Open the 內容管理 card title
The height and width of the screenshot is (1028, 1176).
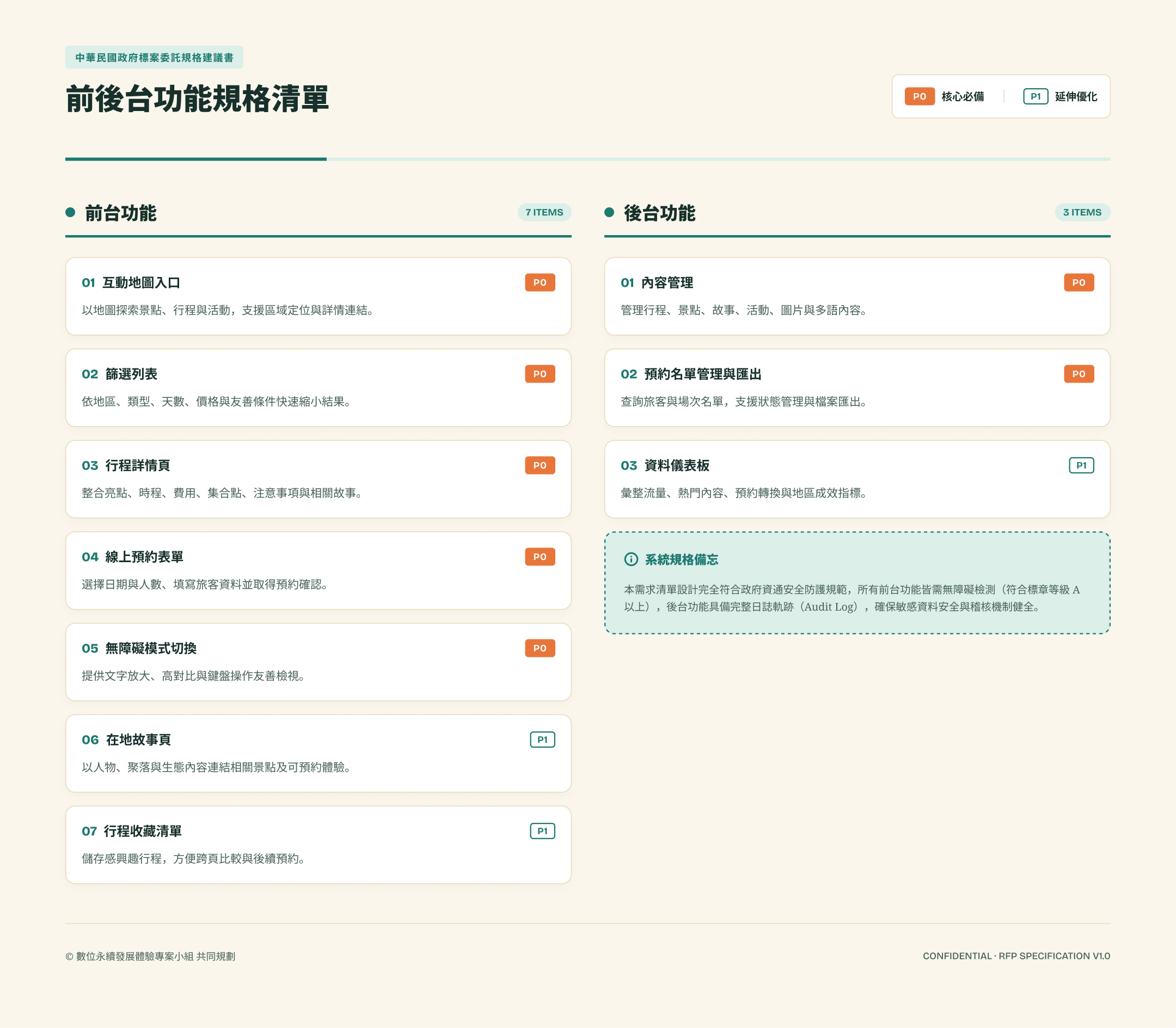click(x=667, y=283)
